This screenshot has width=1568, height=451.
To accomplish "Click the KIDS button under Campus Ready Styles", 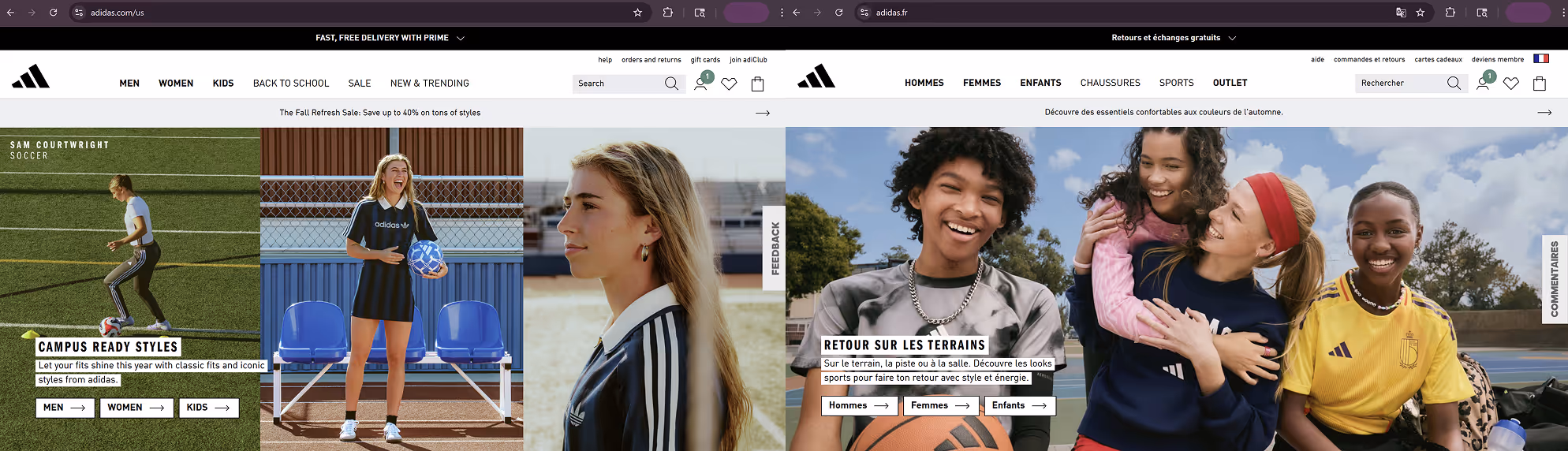I will 209,408.
